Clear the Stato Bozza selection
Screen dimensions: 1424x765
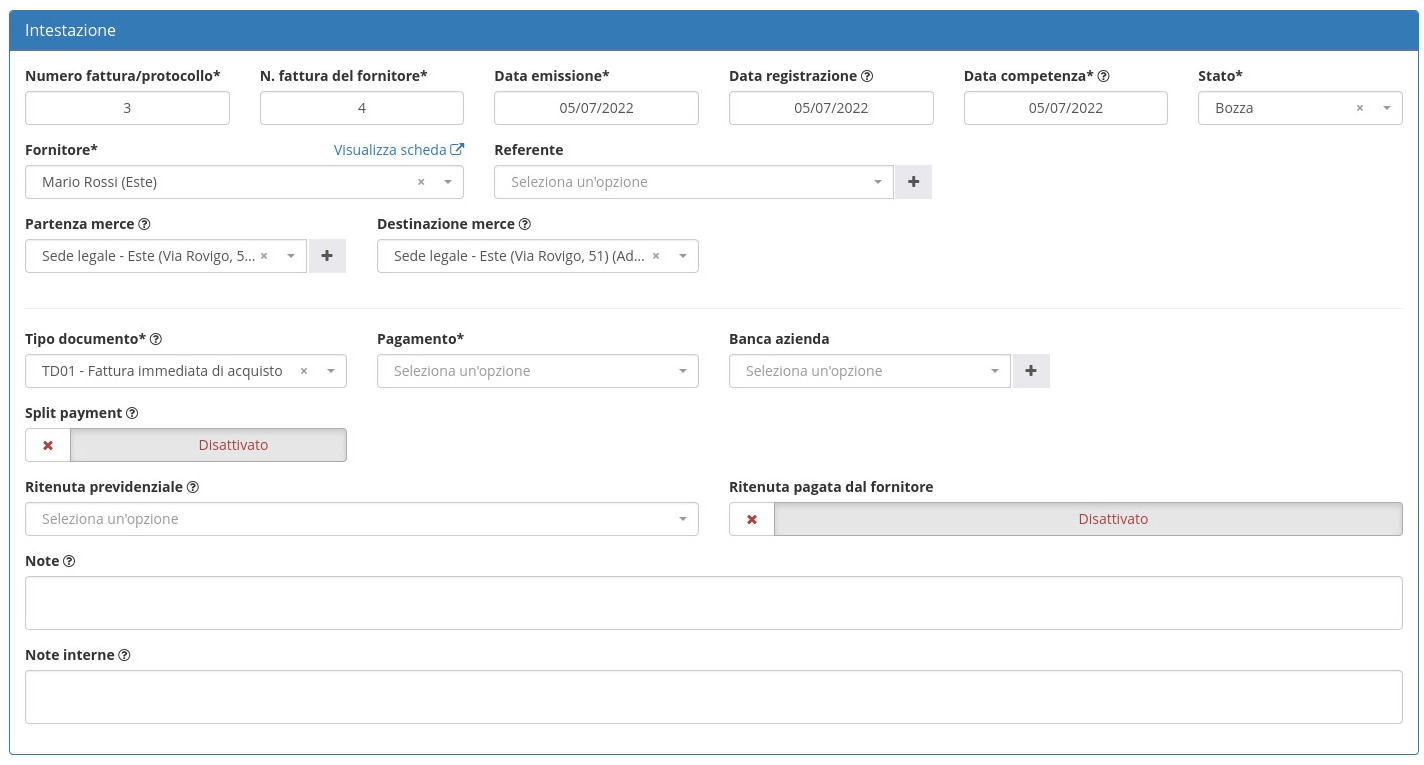pos(1359,108)
